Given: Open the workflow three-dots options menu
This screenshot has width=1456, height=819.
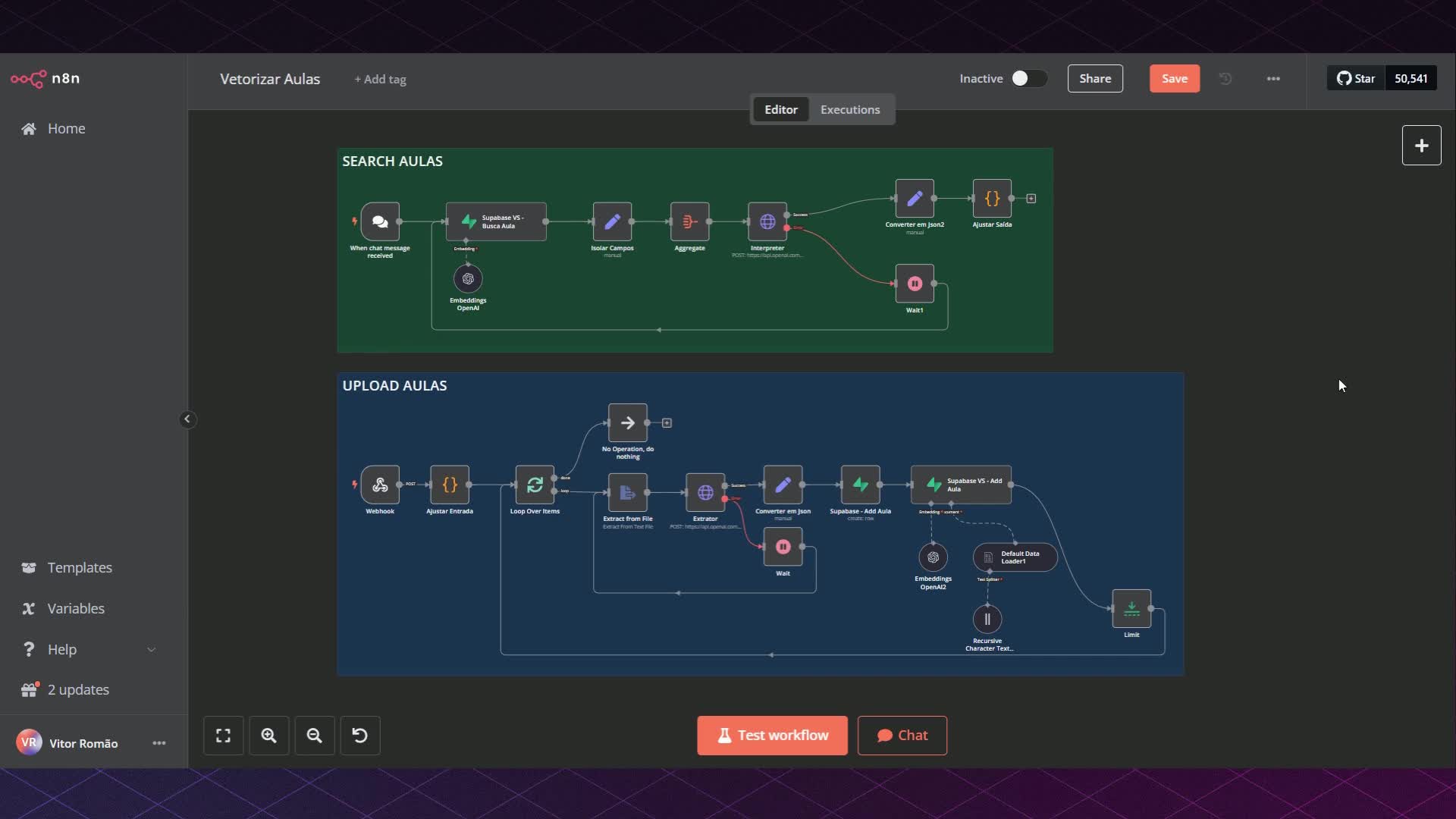Looking at the screenshot, I should pos(1273,79).
